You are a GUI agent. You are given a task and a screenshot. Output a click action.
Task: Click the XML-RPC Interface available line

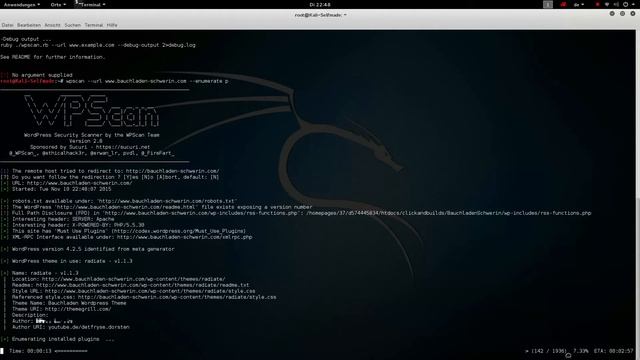pos(127,237)
